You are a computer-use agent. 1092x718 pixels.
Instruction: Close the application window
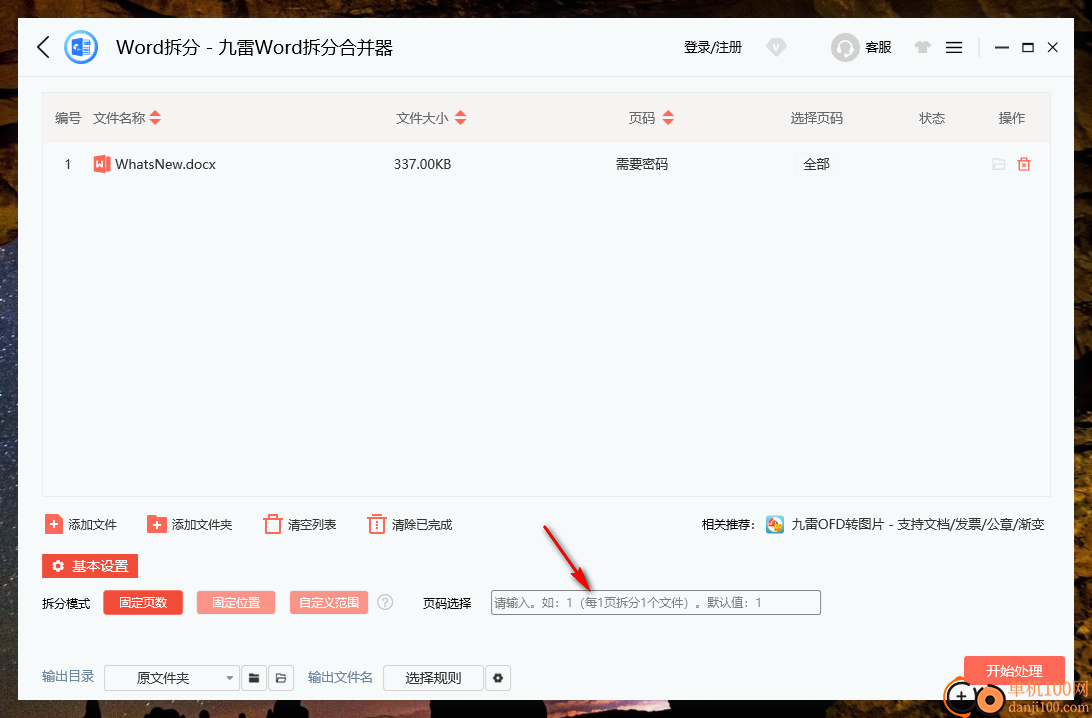pos(1052,47)
